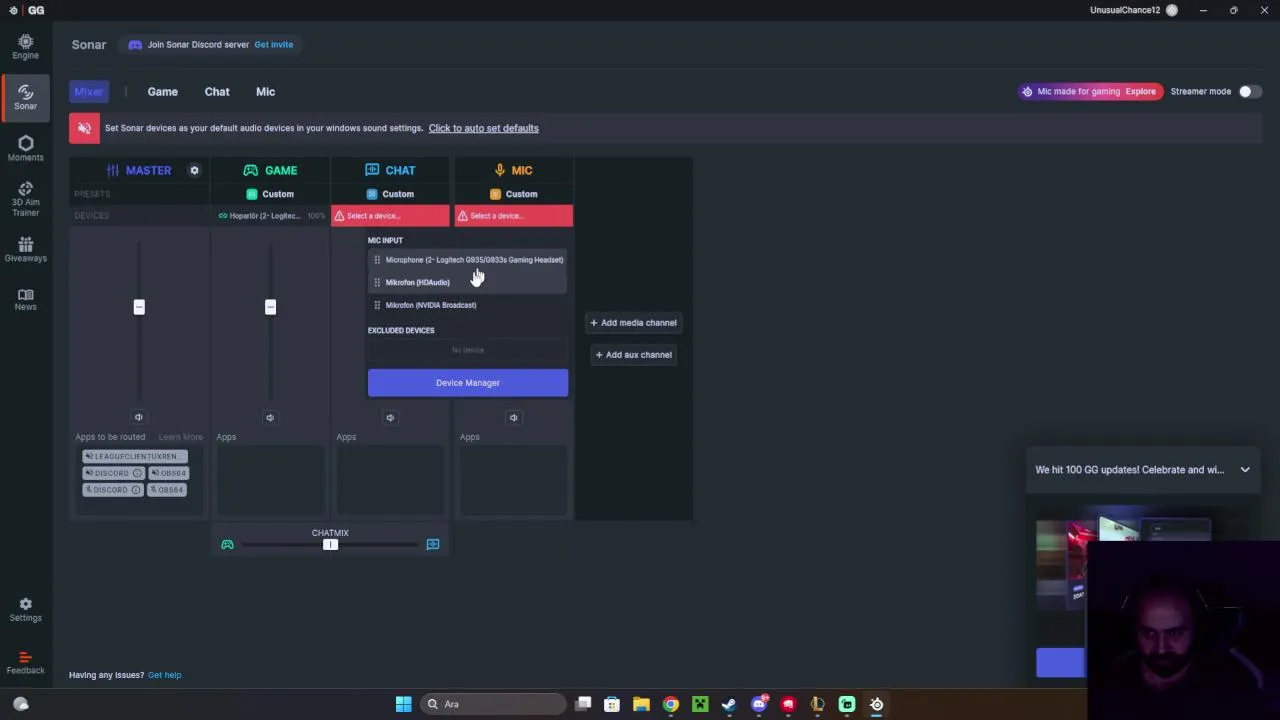This screenshot has width=1280, height=720.
Task: Click the Device Manager button
Action: point(468,383)
